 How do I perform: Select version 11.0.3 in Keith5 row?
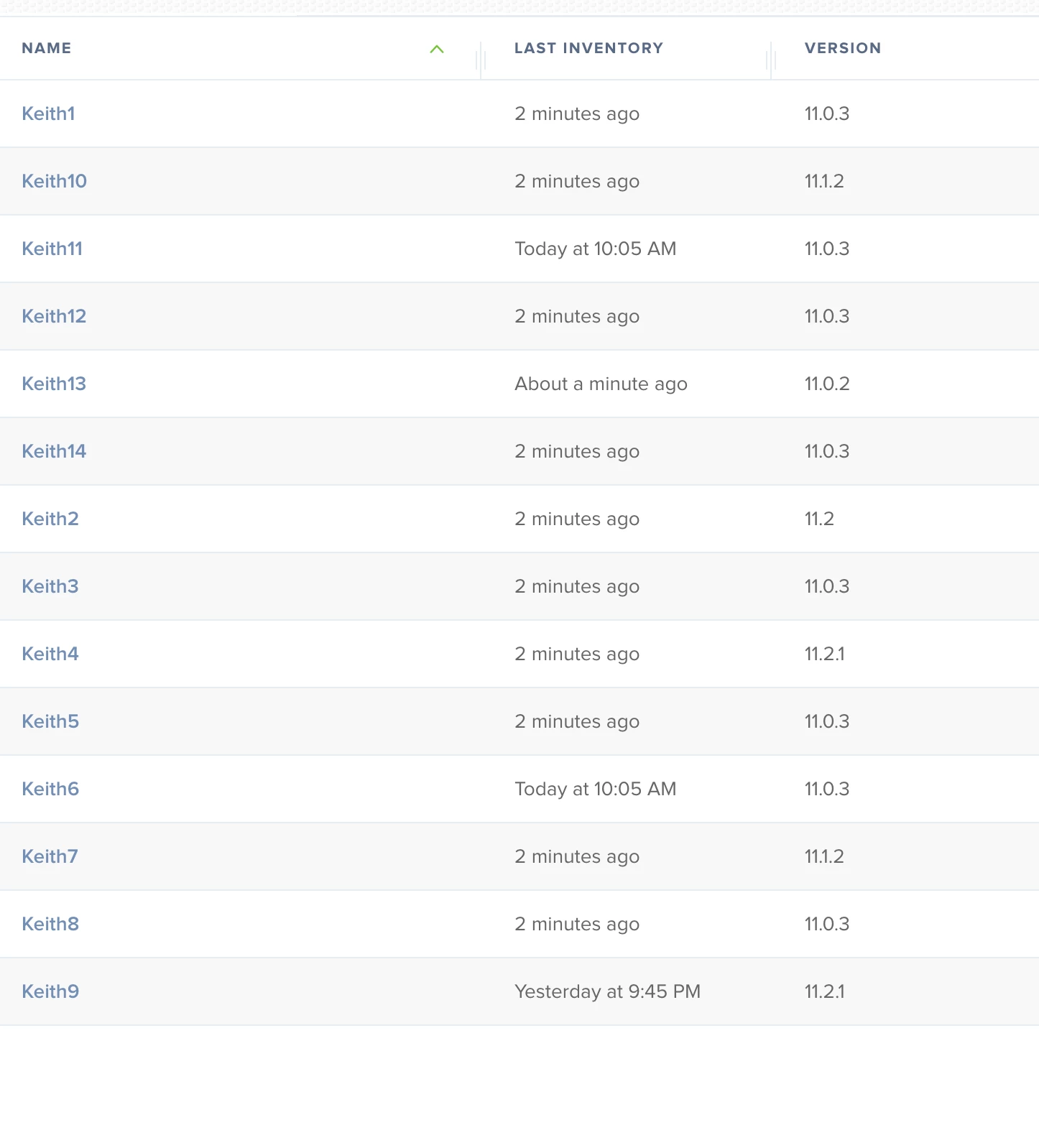[x=827, y=721]
